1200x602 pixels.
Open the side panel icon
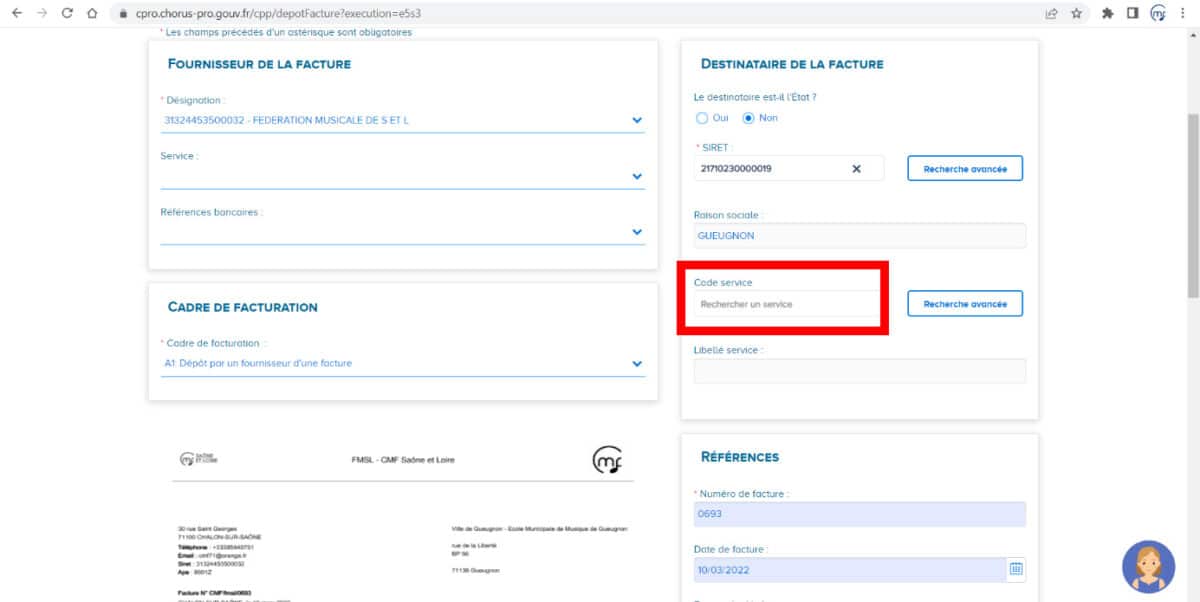[1133, 14]
